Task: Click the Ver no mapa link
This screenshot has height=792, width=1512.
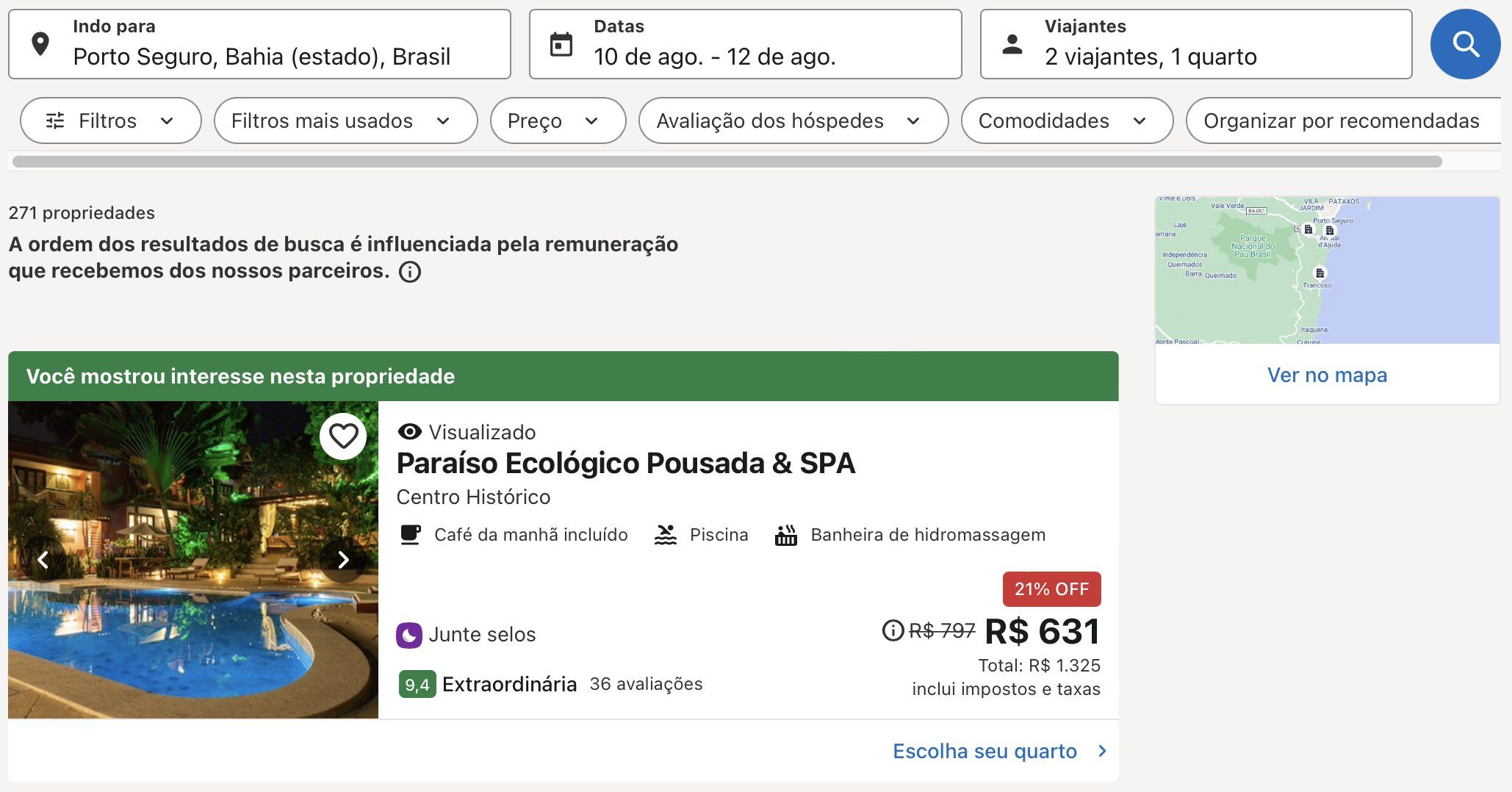Action: tap(1327, 375)
